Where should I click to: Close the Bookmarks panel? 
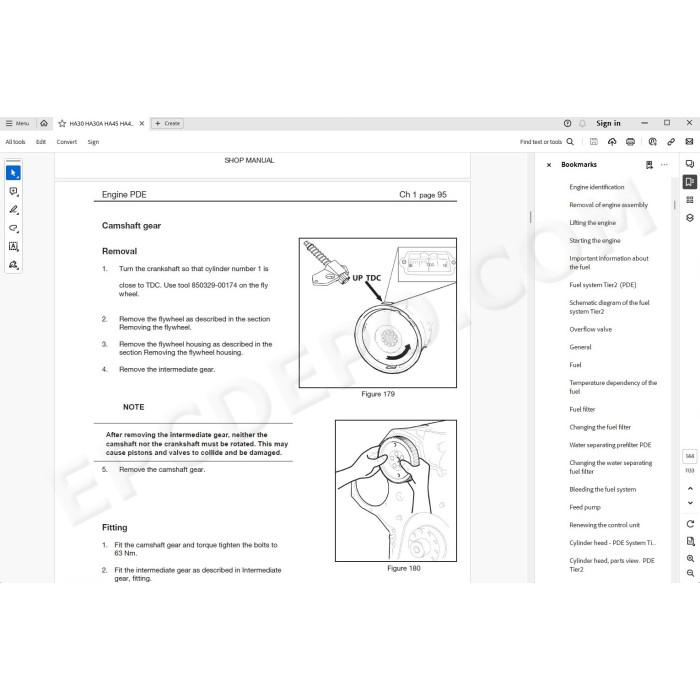549,165
